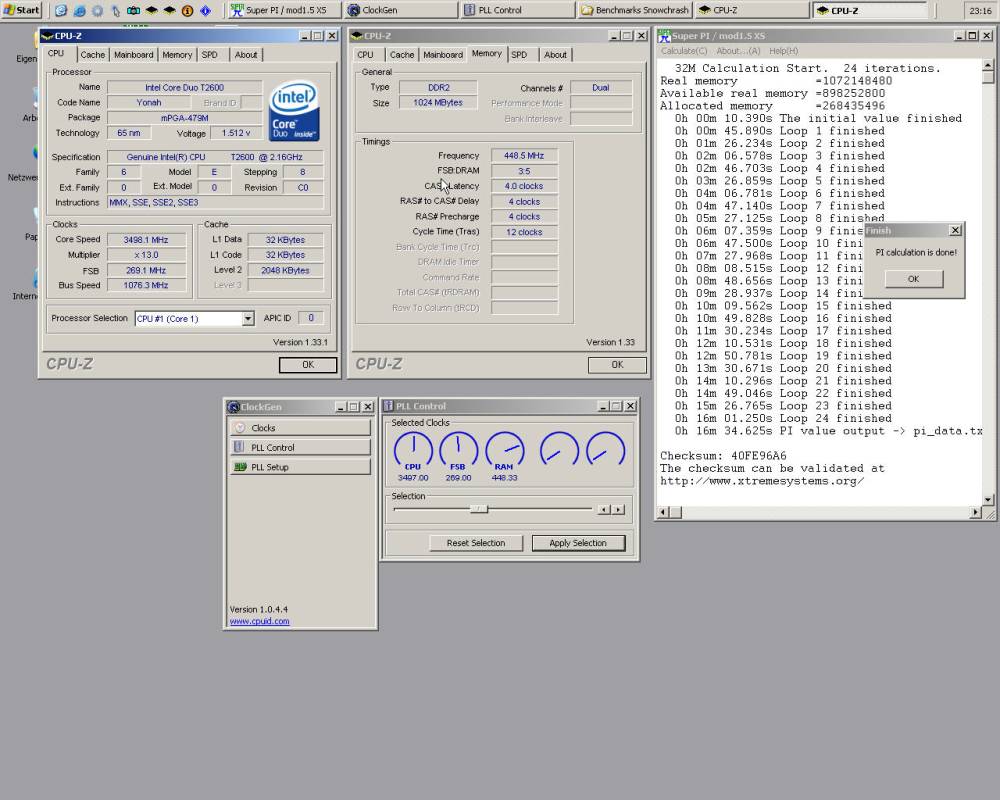Click the APIC ID field in CPU-Z
The width and height of the screenshot is (1000, 800).
[311, 318]
